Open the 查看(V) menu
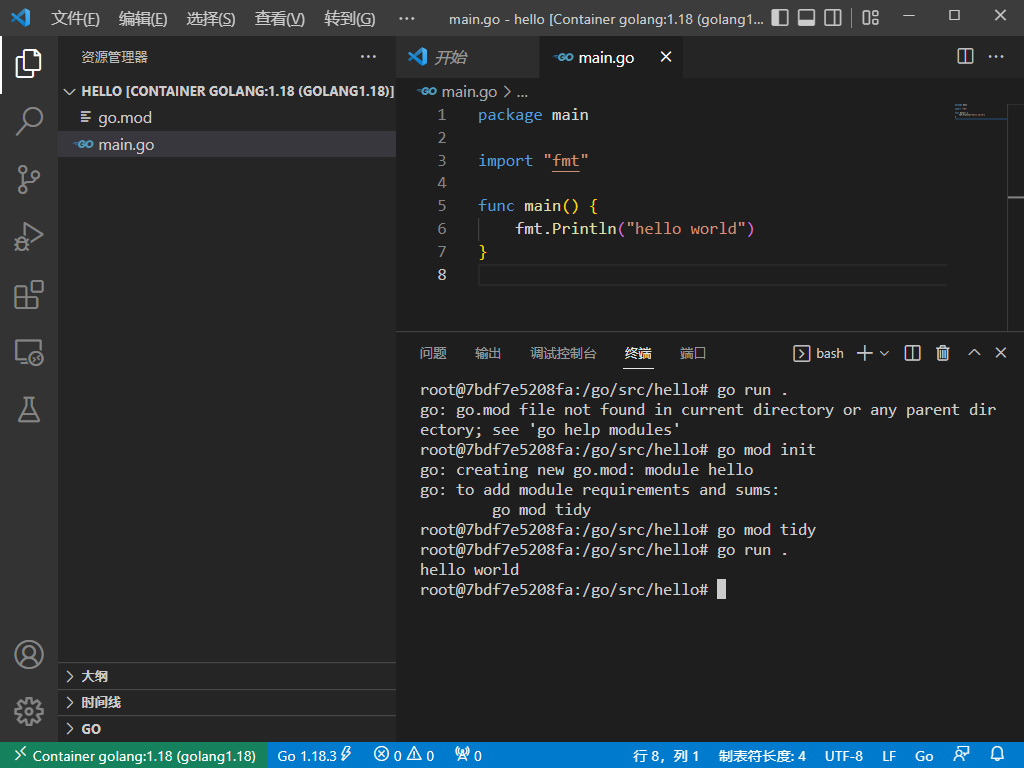 point(280,18)
